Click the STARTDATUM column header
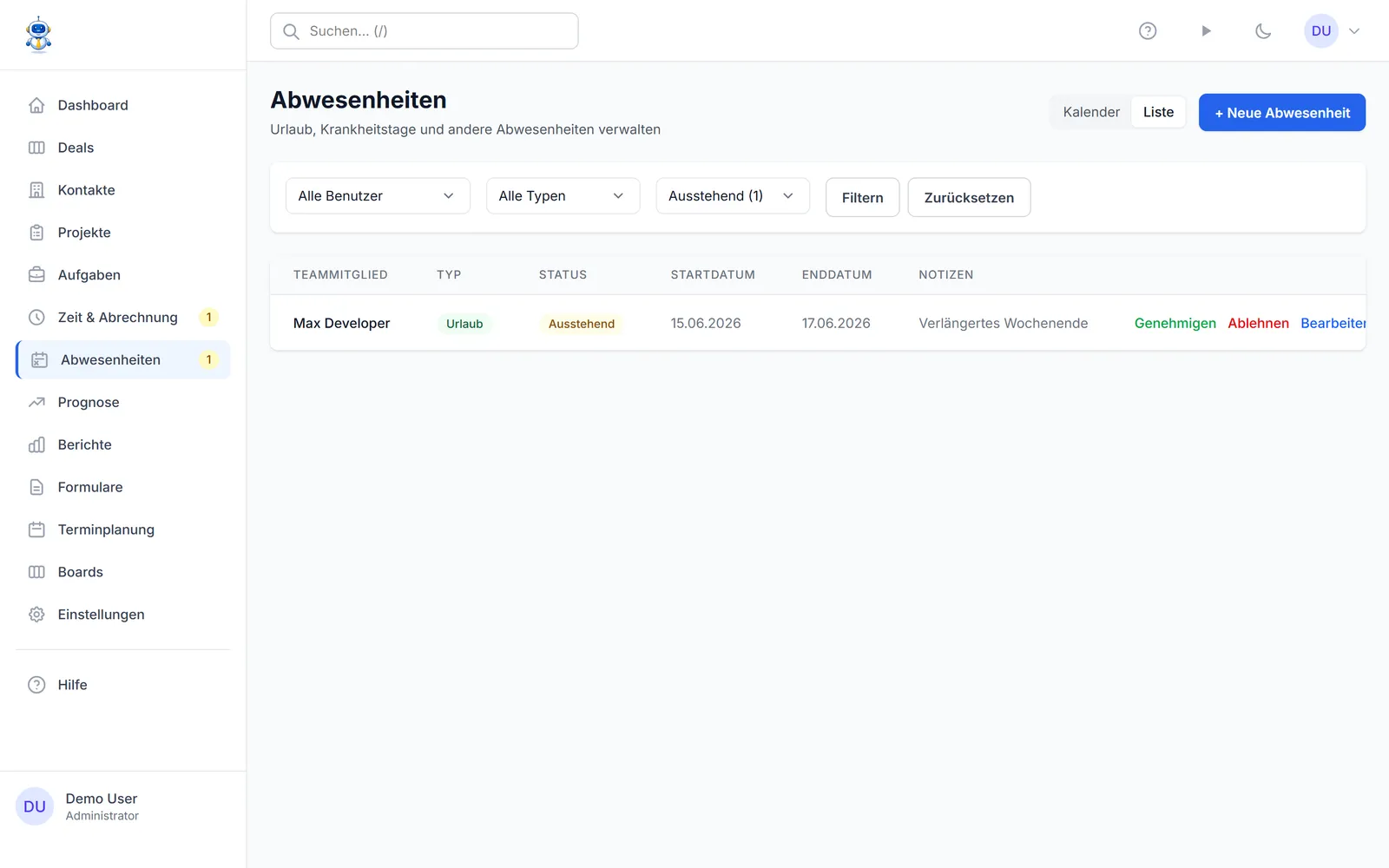Image resolution: width=1389 pixels, height=868 pixels. [x=713, y=274]
